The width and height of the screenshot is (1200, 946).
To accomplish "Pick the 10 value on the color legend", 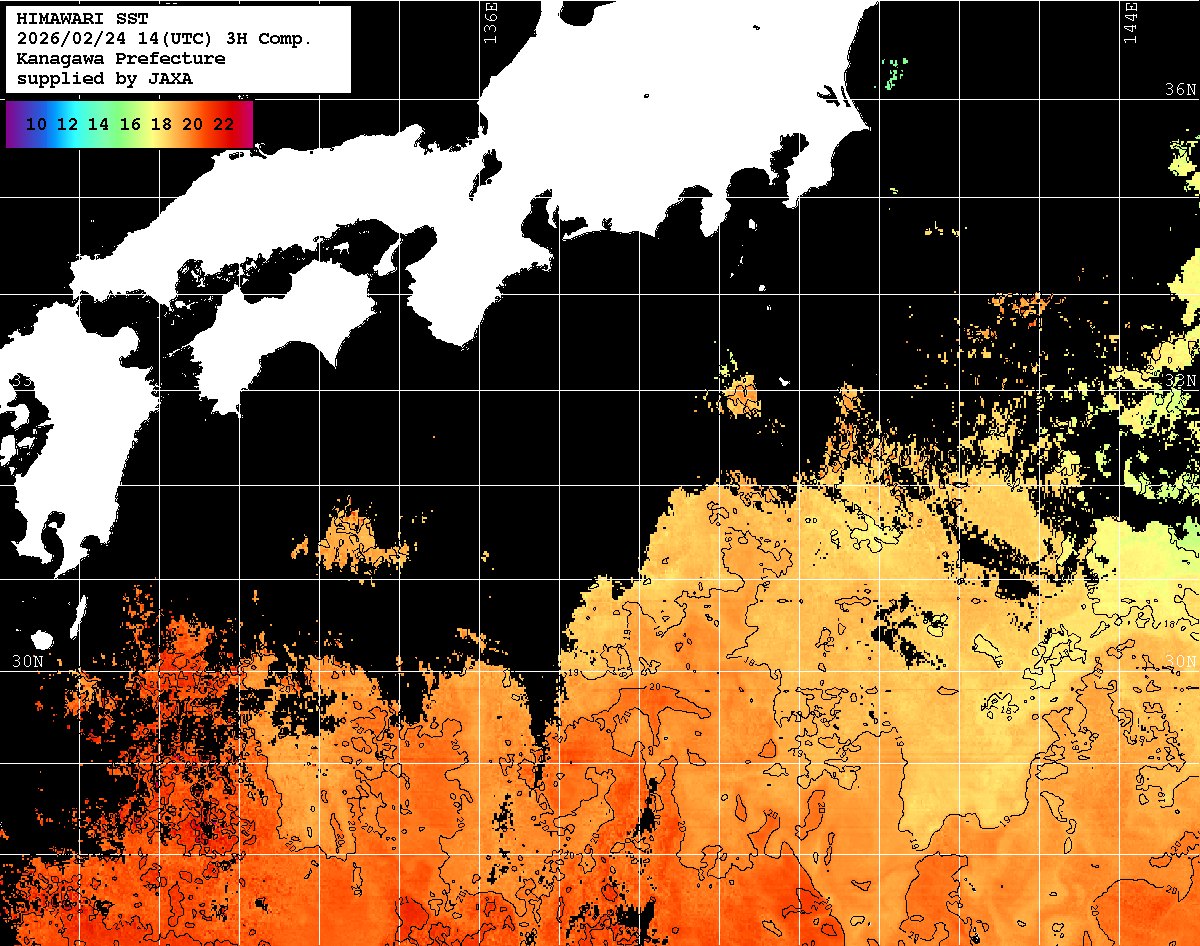I will point(36,125).
